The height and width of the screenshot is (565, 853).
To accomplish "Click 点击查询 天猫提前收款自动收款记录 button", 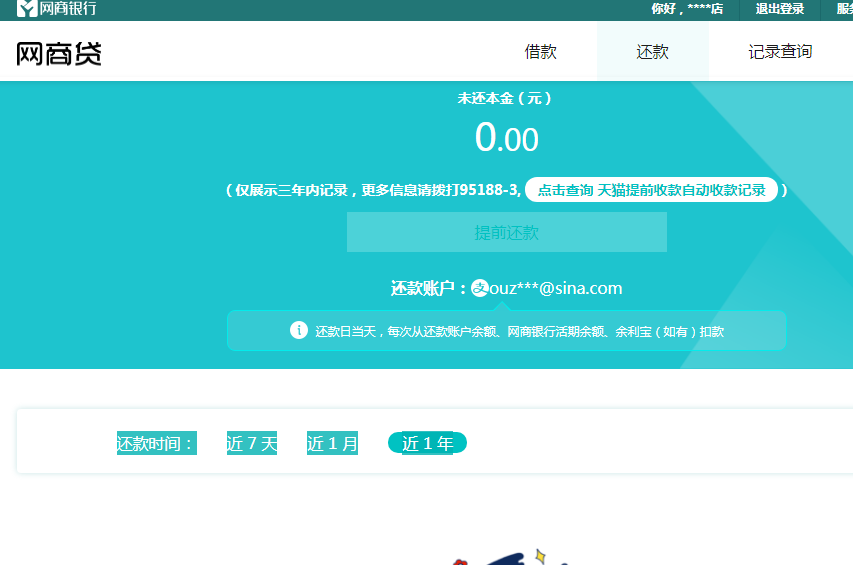I will point(651,190).
